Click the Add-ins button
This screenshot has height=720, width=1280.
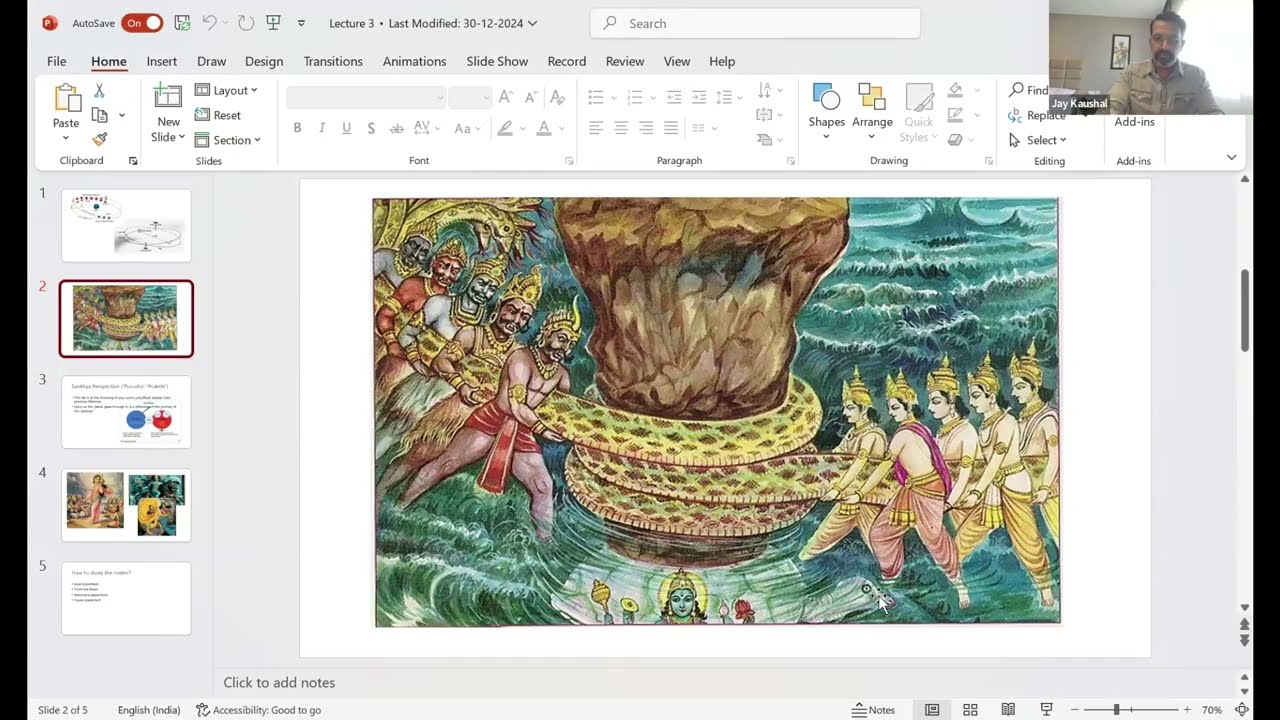pyautogui.click(x=1134, y=121)
